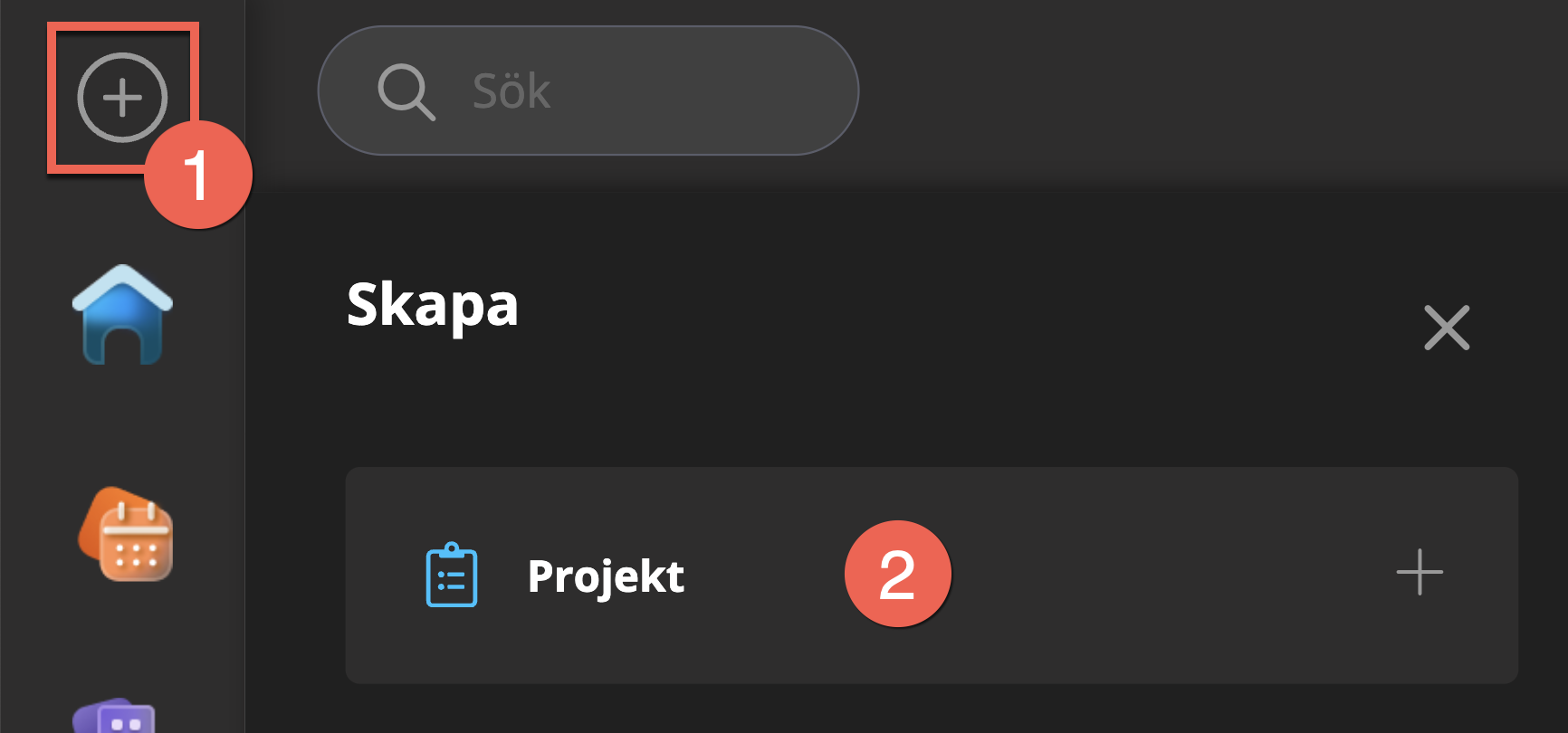Click the Projekt card's left padding before clipboard
Viewport: 1568px width, 733px height.
pyautogui.click(x=380, y=576)
